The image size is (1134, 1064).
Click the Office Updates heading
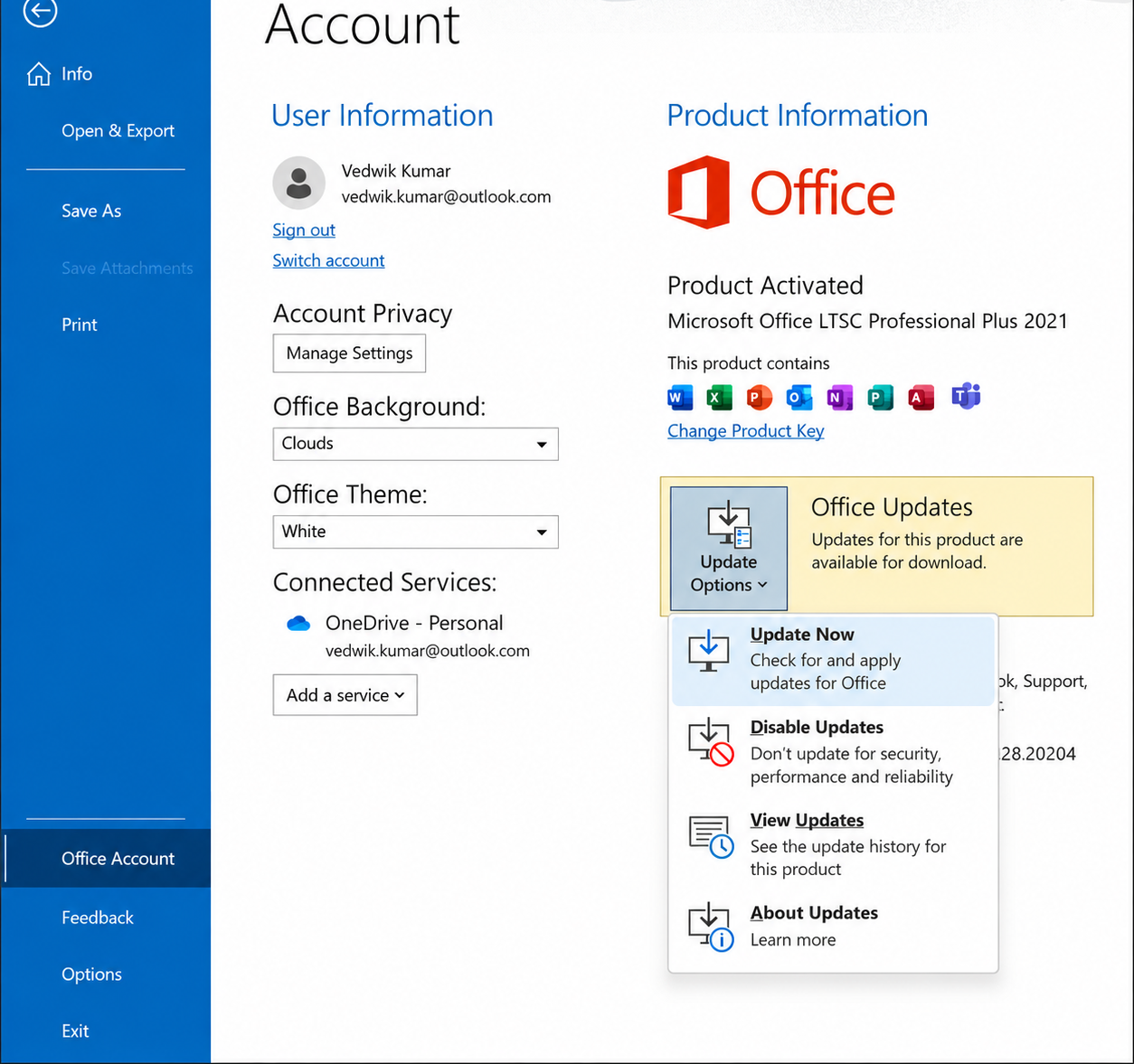[892, 507]
